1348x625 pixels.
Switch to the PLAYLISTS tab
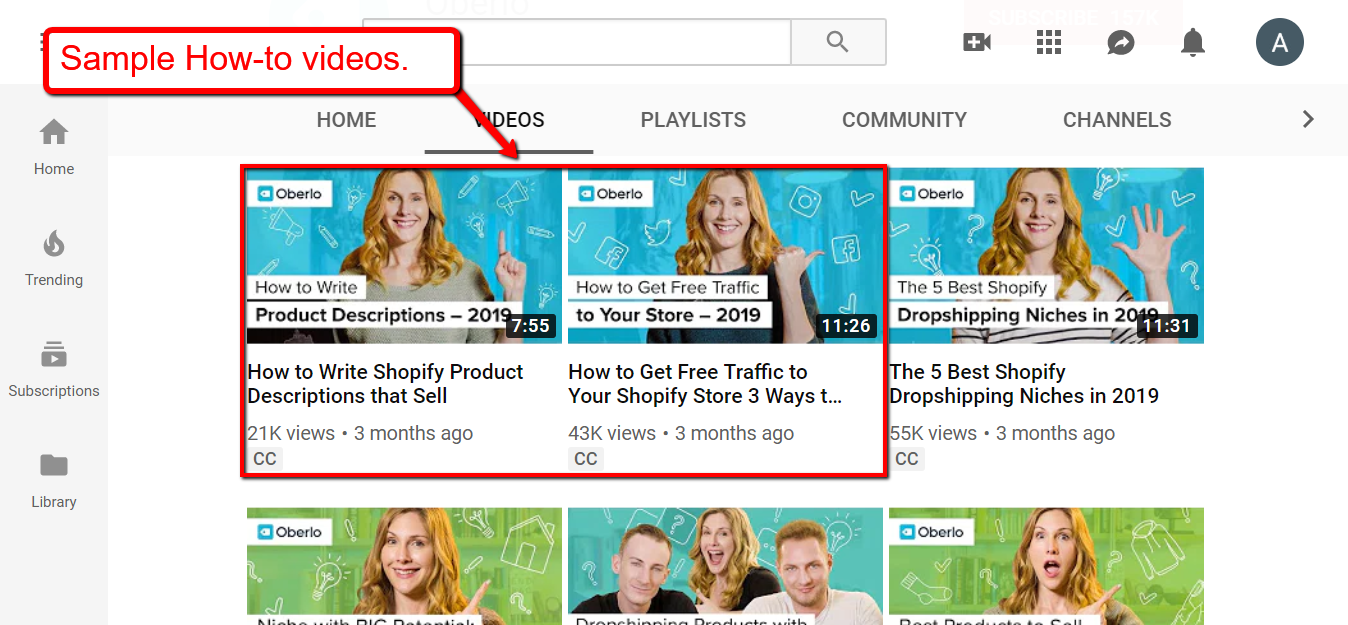[693, 120]
